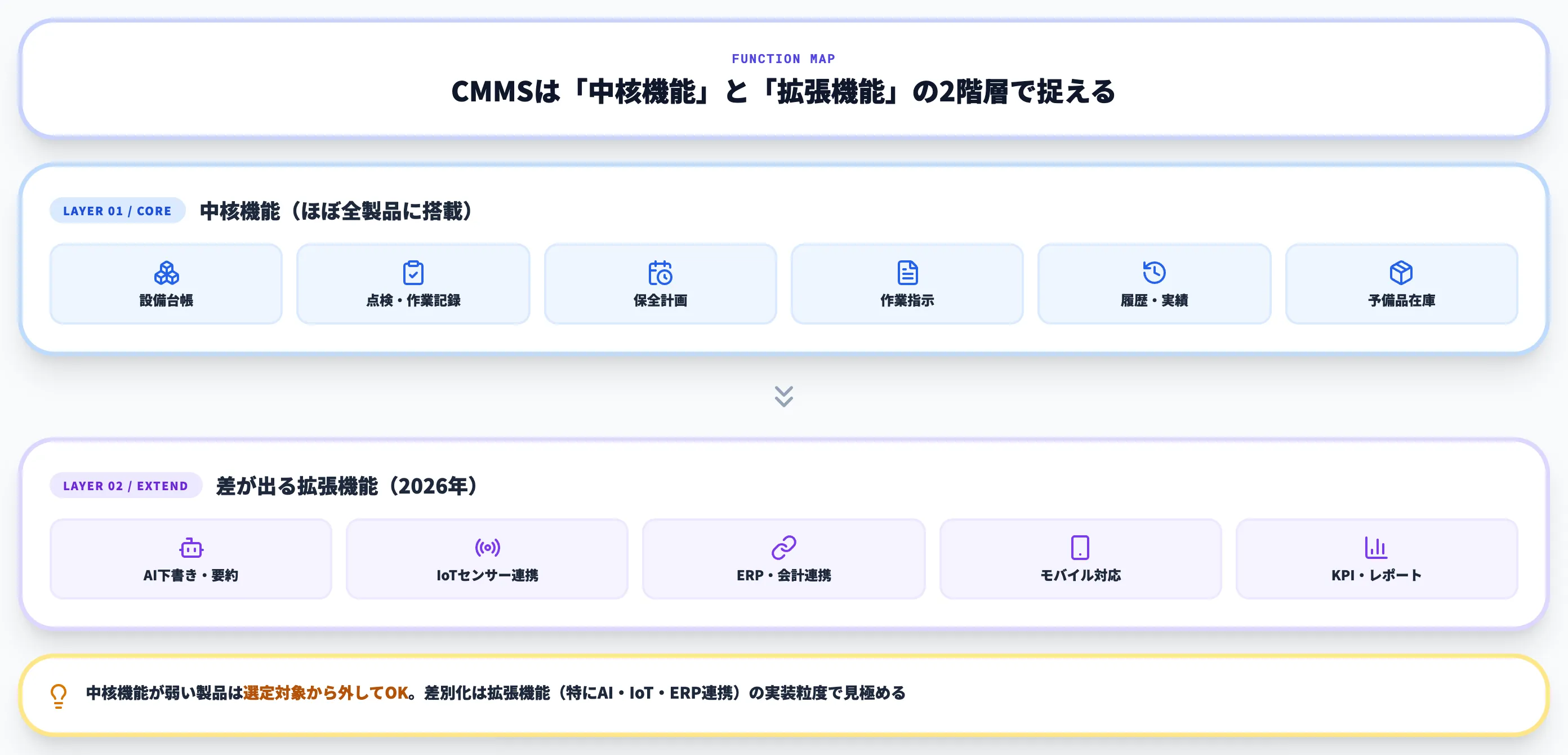
Task: Select the LAYER 02 / EXTEND badge
Action: pyautogui.click(x=126, y=486)
